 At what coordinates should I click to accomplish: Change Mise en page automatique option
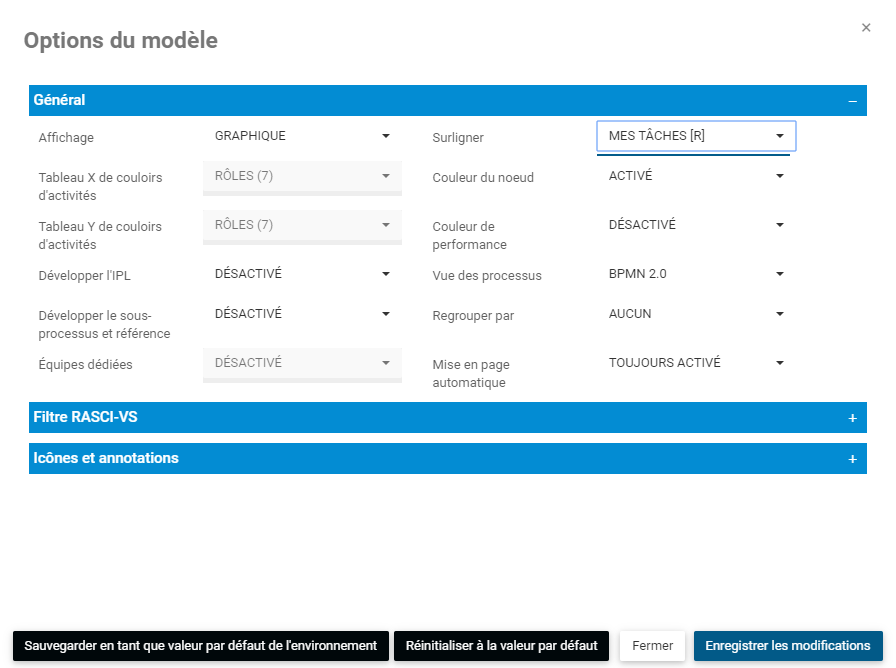(x=696, y=364)
